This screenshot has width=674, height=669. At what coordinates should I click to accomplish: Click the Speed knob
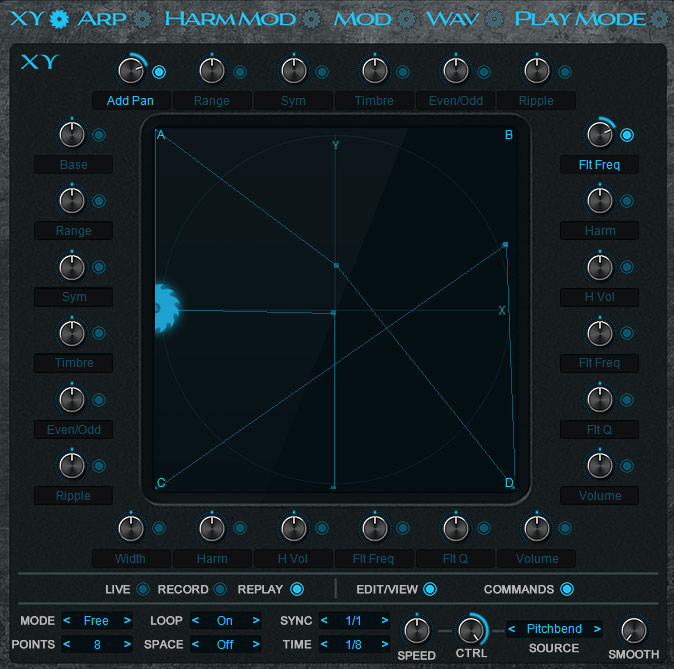click(416, 630)
